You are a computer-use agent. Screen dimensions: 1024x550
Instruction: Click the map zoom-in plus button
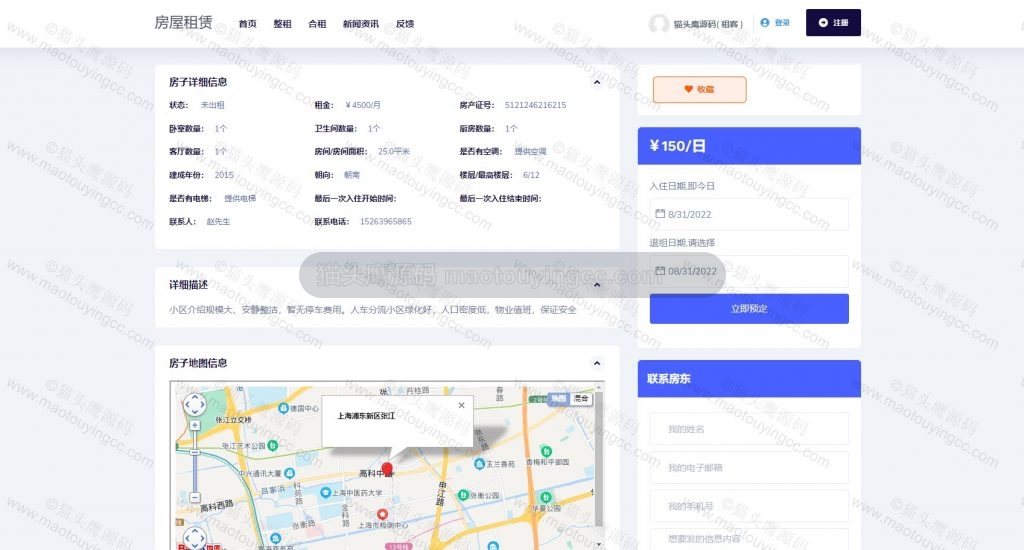[x=195, y=425]
